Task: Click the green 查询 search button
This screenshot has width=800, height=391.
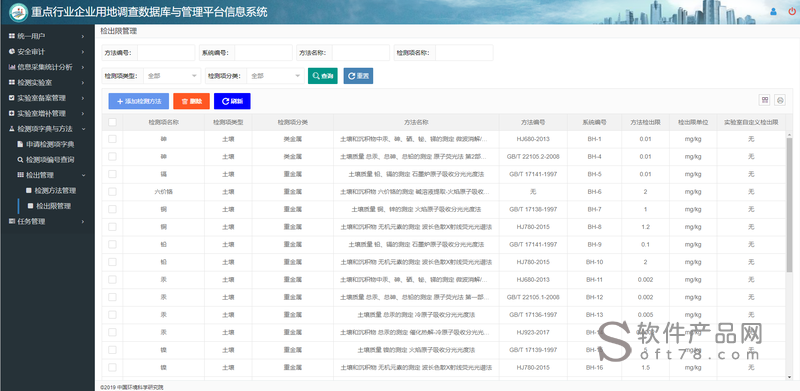Action: 322,76
